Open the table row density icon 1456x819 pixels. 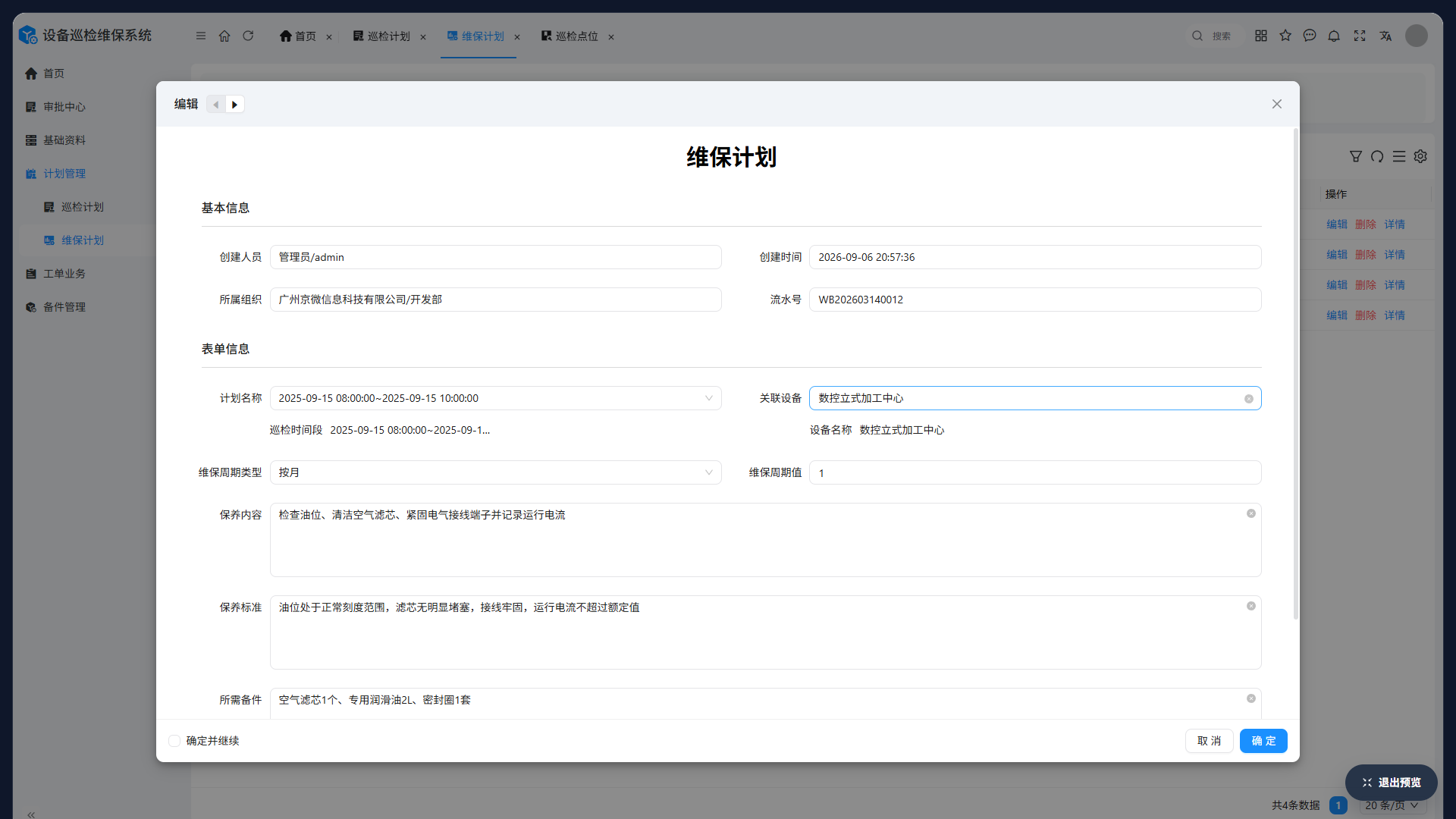click(1399, 156)
